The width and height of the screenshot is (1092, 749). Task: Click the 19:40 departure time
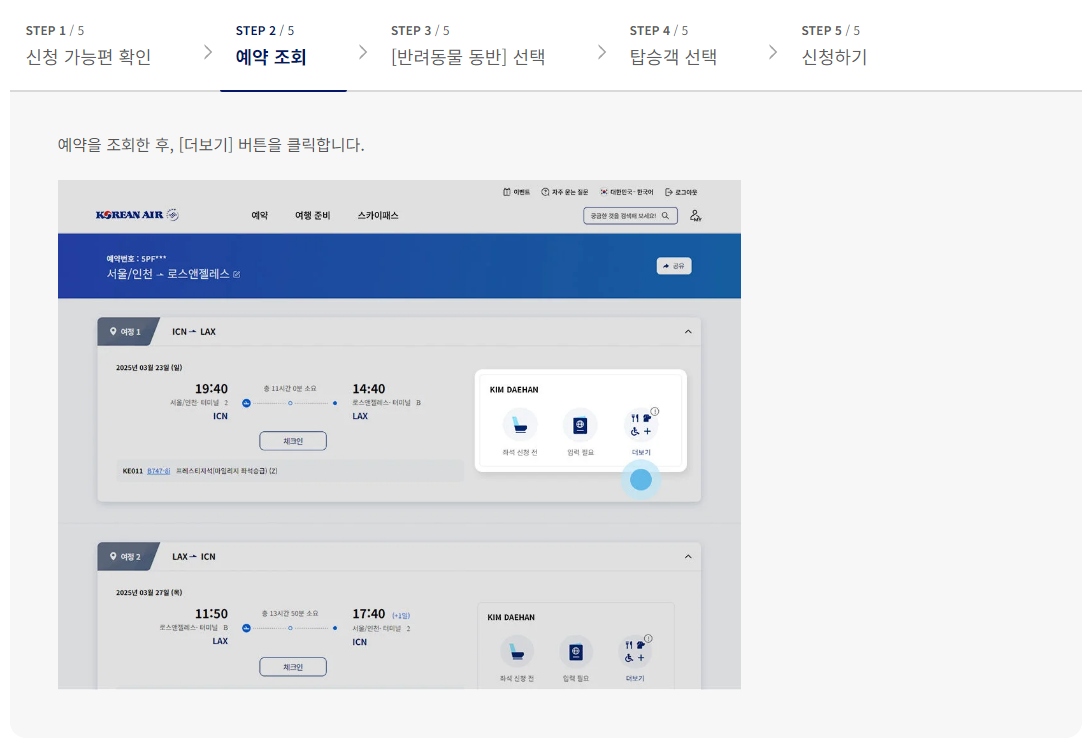tap(211, 389)
